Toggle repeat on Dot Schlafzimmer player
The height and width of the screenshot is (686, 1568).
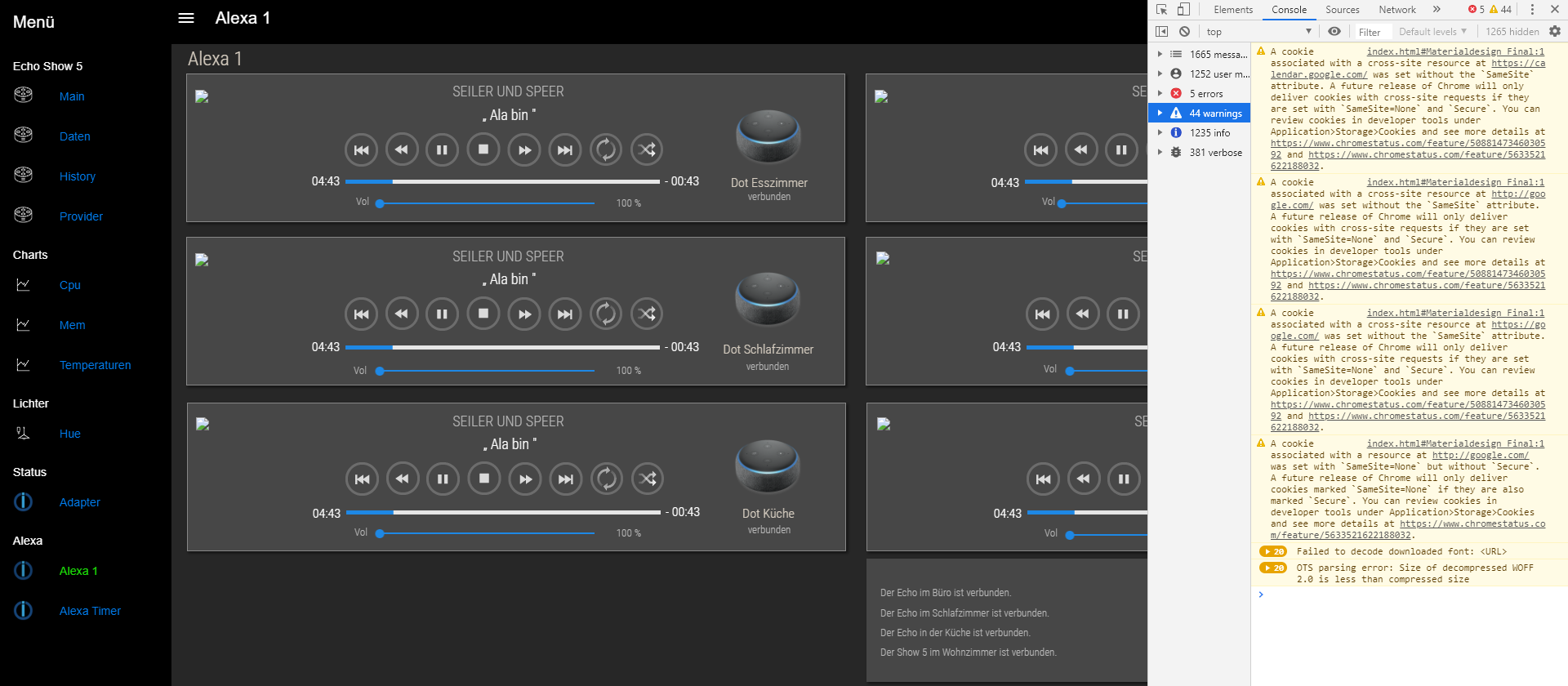[606, 314]
